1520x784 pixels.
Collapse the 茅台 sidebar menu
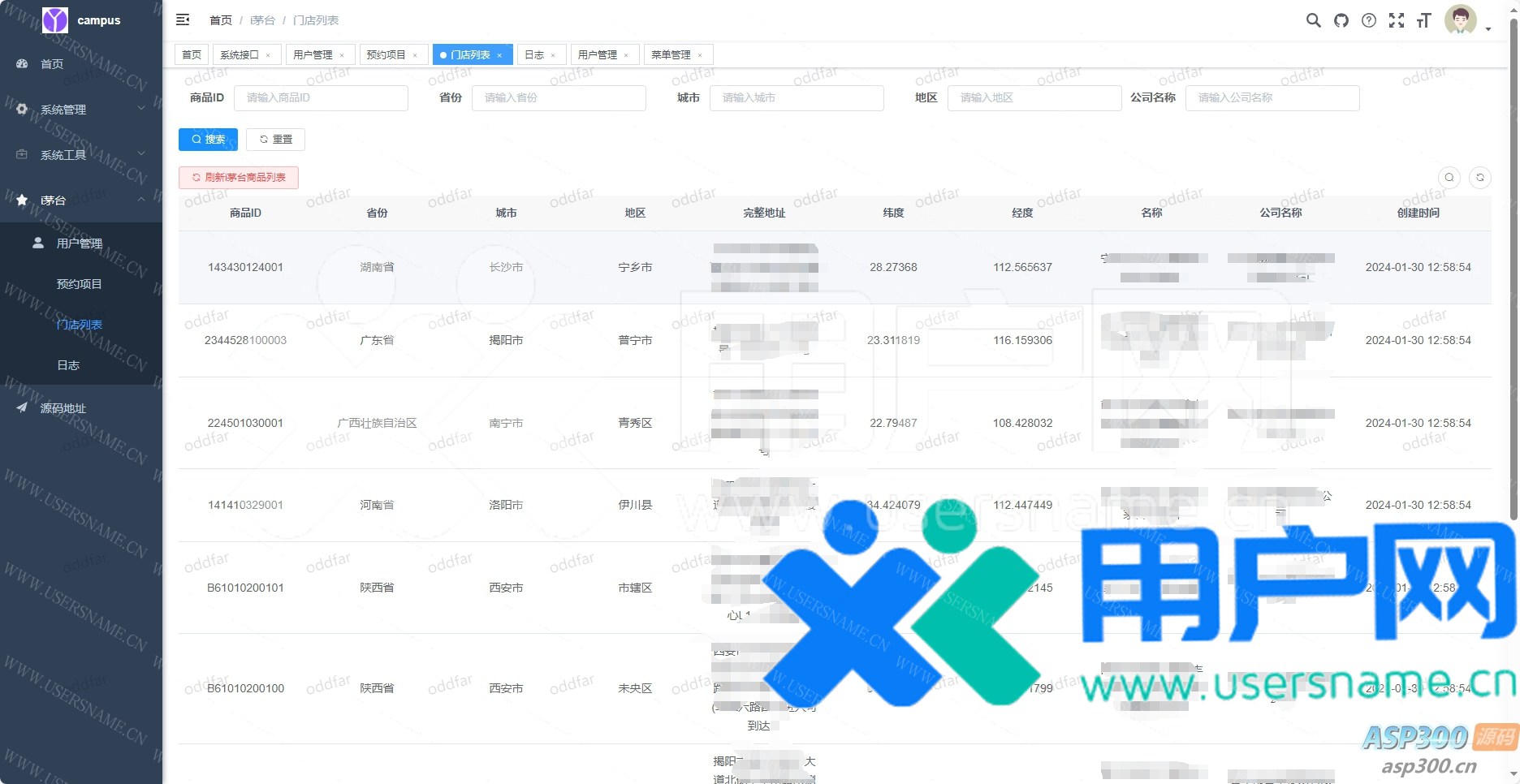tap(81, 200)
